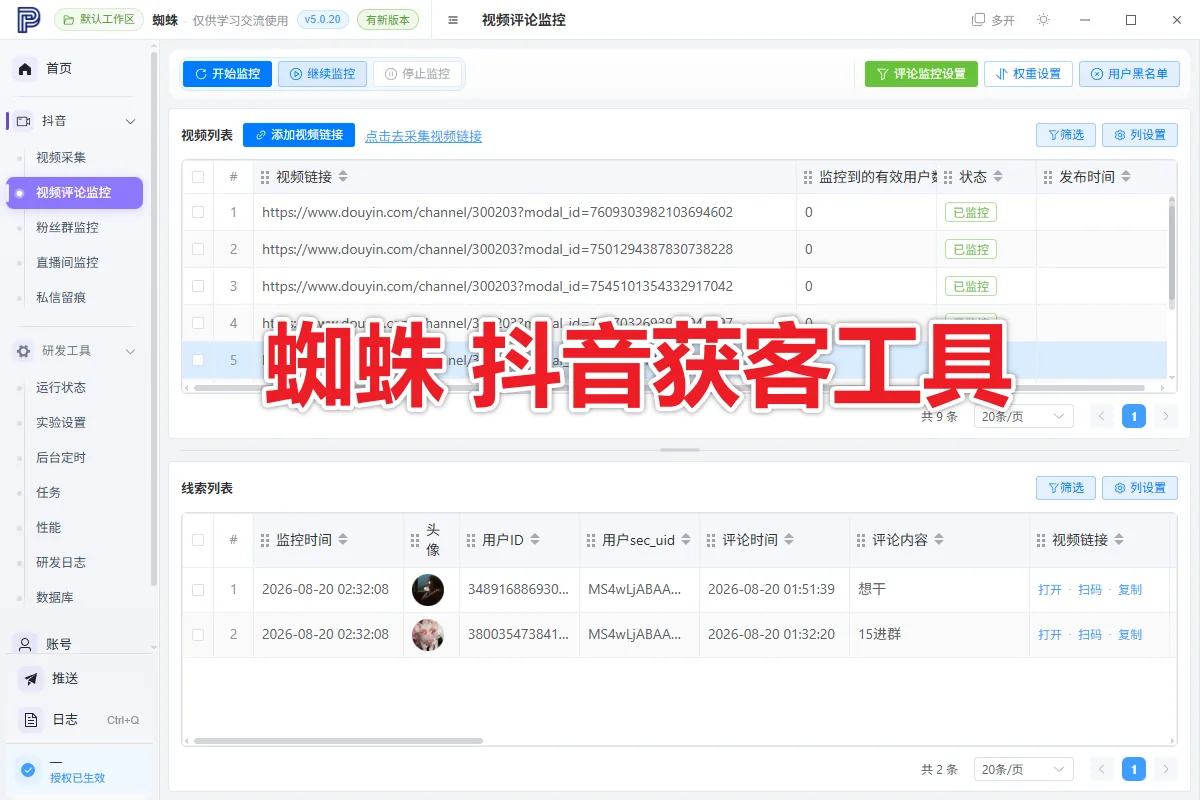This screenshot has width=1200, height=800.
Task: Sort by 监控时间 column
Action: 343,540
